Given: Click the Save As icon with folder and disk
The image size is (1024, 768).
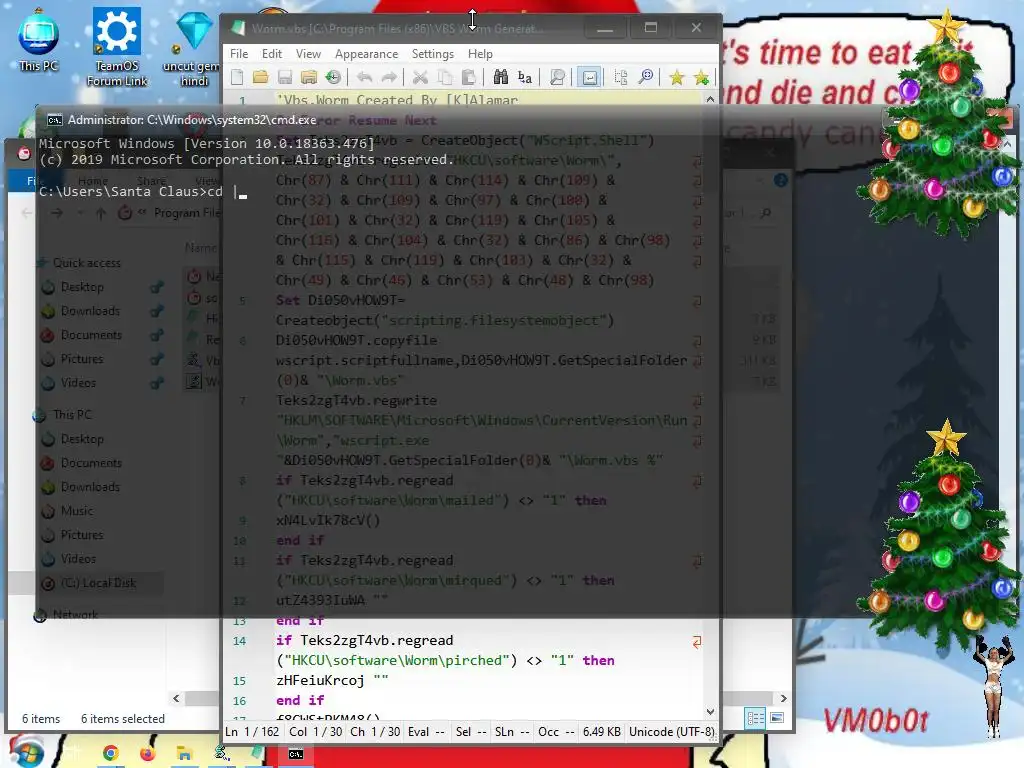Looking at the screenshot, I should pos(309,78).
